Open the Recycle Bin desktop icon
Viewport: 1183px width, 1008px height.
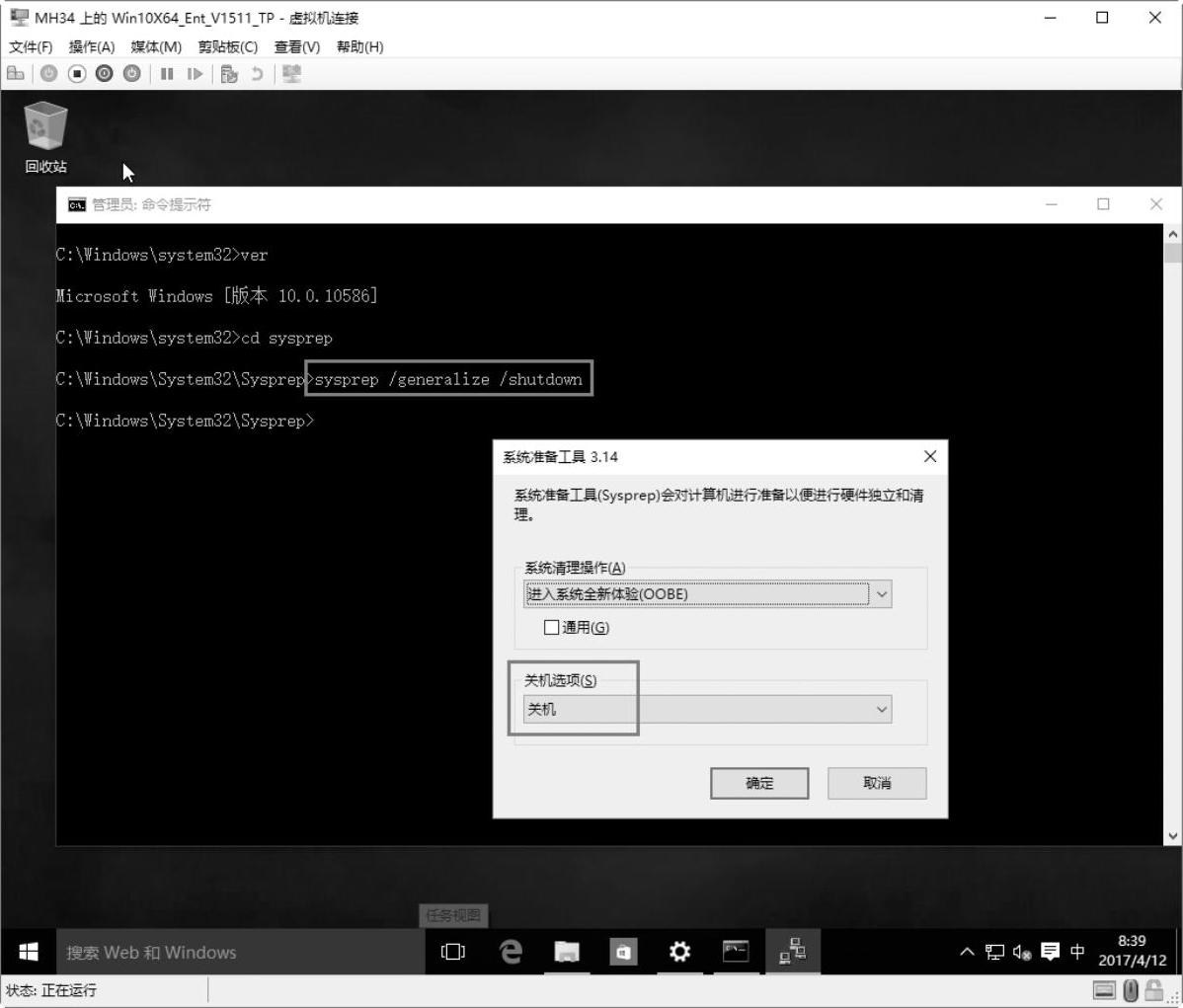tap(45, 128)
